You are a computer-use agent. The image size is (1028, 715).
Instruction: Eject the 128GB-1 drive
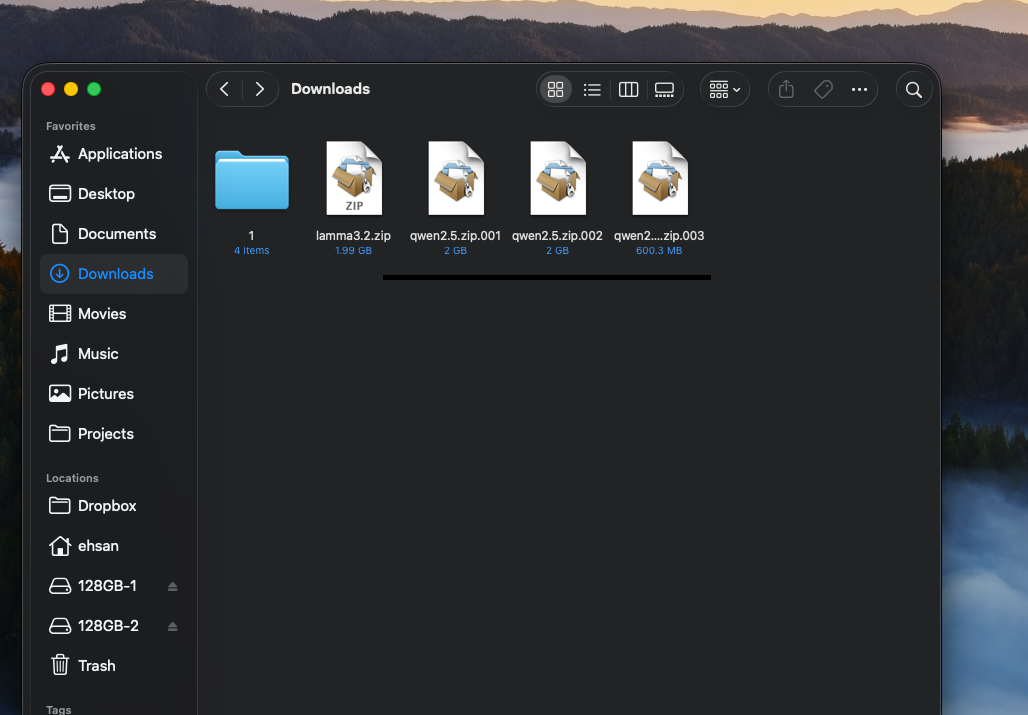pyautogui.click(x=172, y=586)
